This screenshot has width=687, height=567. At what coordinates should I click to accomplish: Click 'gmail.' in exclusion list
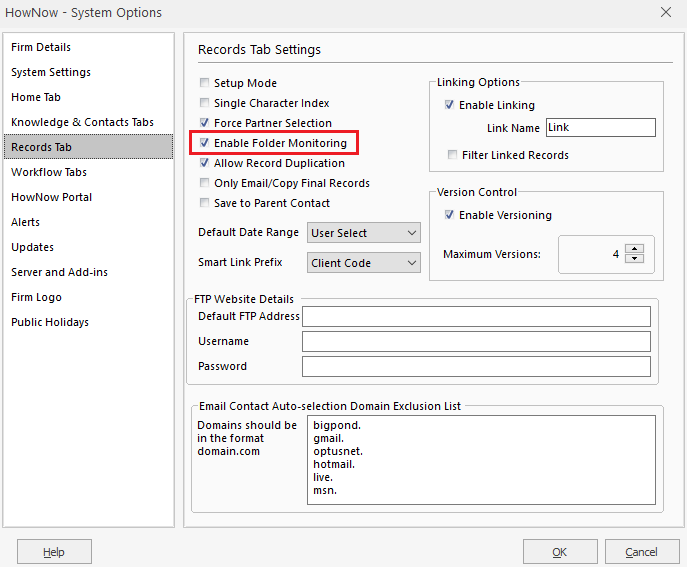pos(329,438)
